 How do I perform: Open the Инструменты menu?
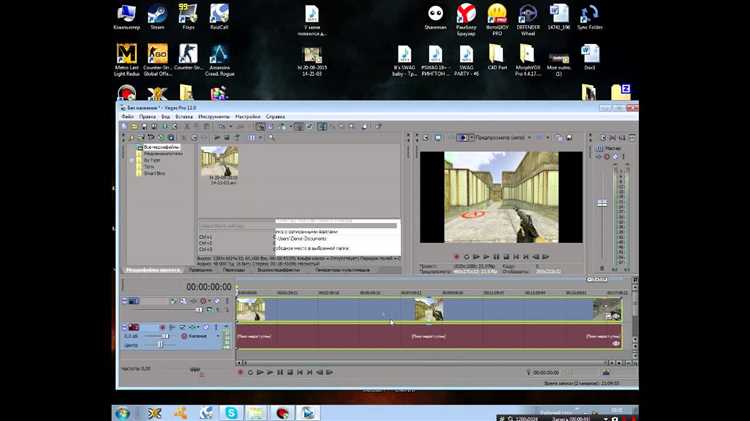point(214,116)
